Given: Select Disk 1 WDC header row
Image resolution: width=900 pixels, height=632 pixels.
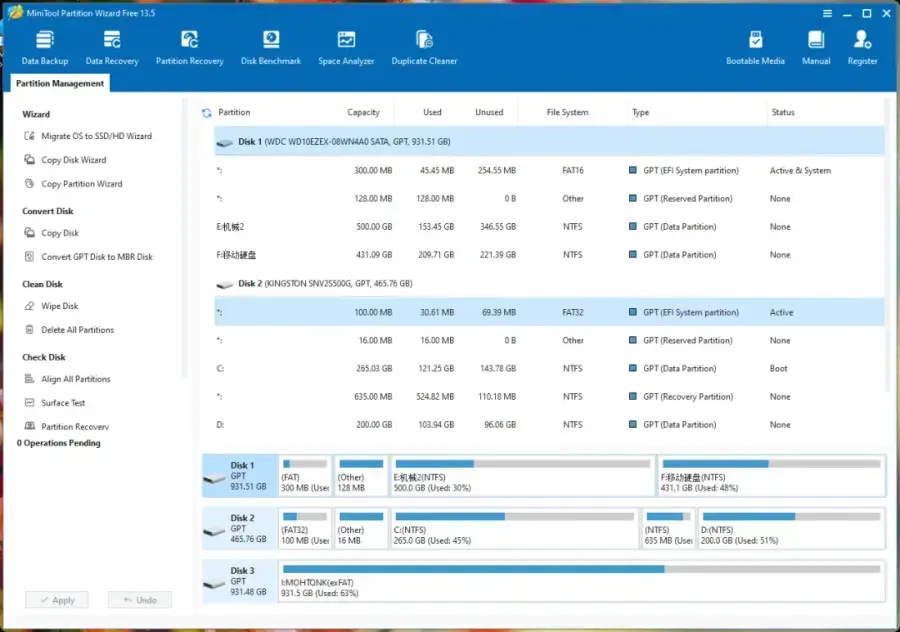Looking at the screenshot, I should coord(549,141).
